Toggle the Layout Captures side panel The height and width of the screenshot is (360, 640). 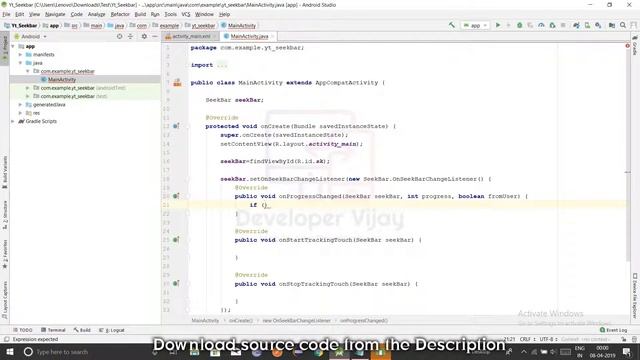coord(4,300)
